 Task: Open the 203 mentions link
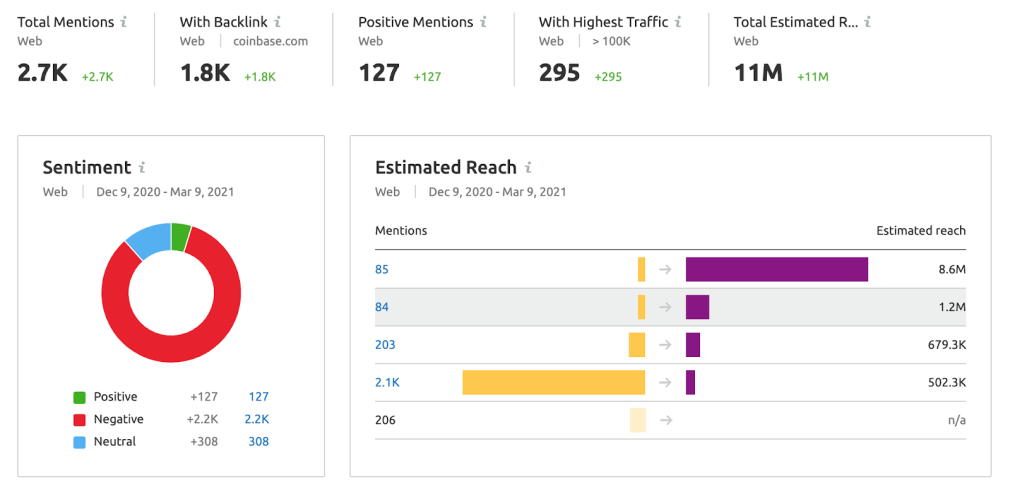coord(385,345)
